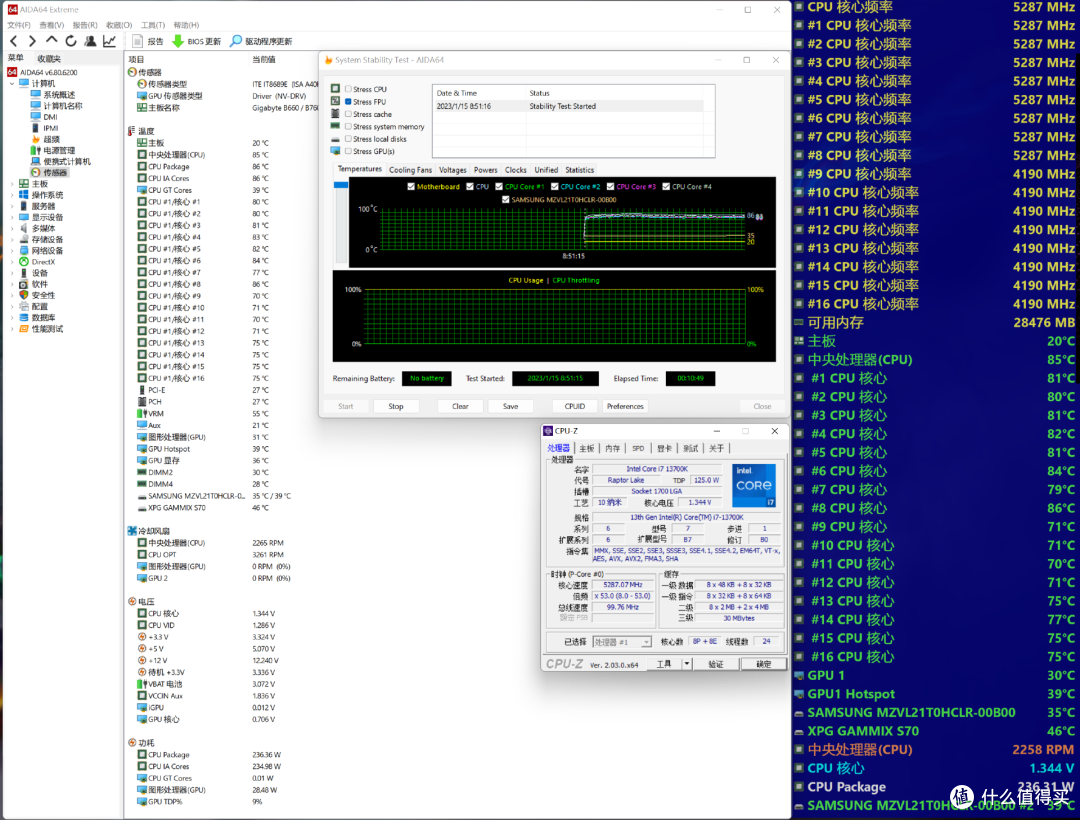Open the graph chart icon in AIDA64 toolbar

pos(110,41)
